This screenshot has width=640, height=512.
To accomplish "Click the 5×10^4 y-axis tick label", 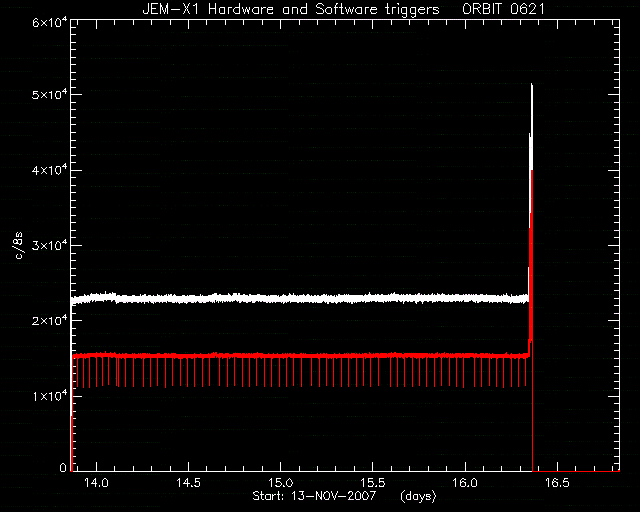I will 50,94.
